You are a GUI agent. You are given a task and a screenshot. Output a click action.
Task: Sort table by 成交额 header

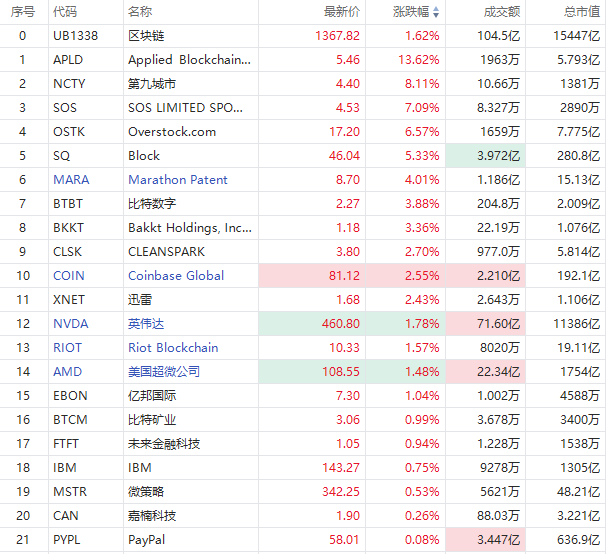coord(502,12)
